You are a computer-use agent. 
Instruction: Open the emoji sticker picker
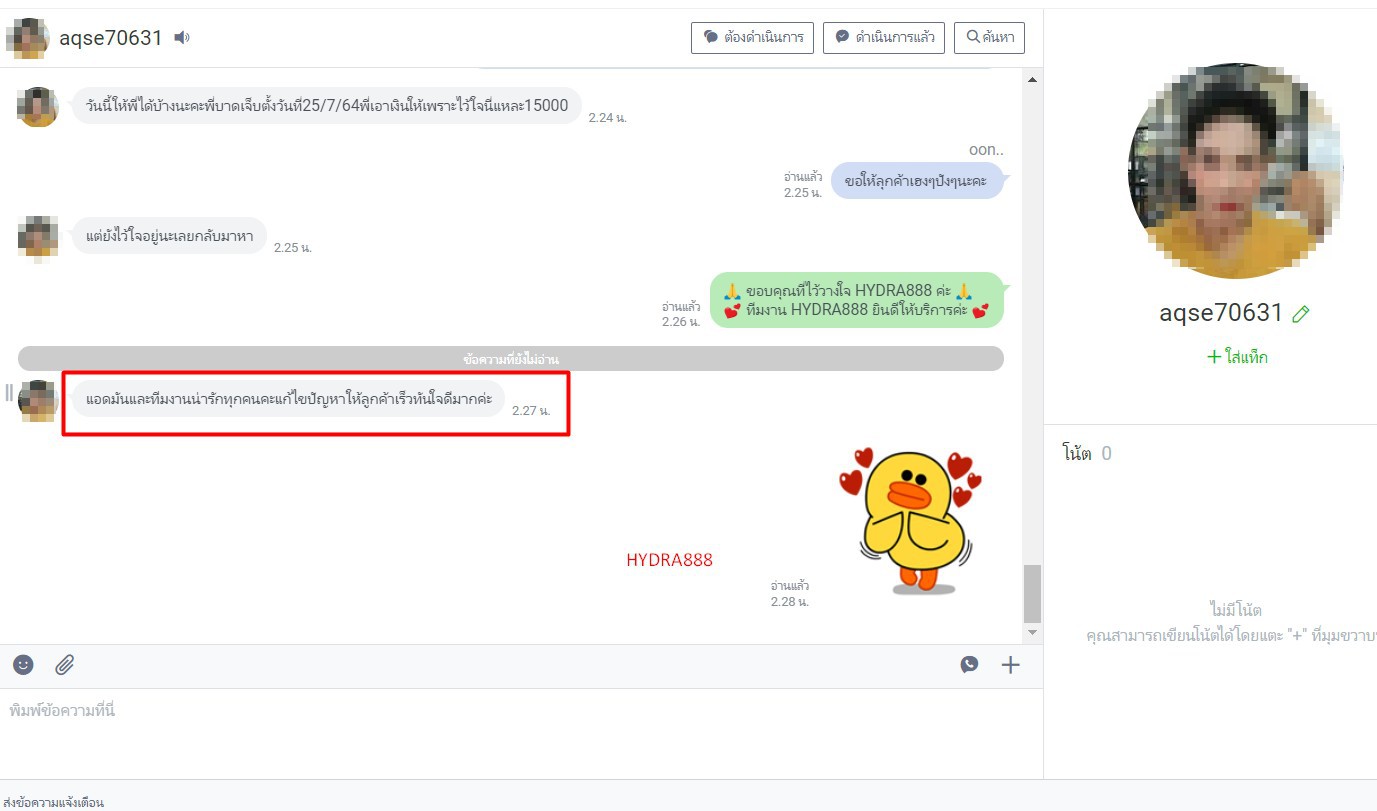point(23,664)
